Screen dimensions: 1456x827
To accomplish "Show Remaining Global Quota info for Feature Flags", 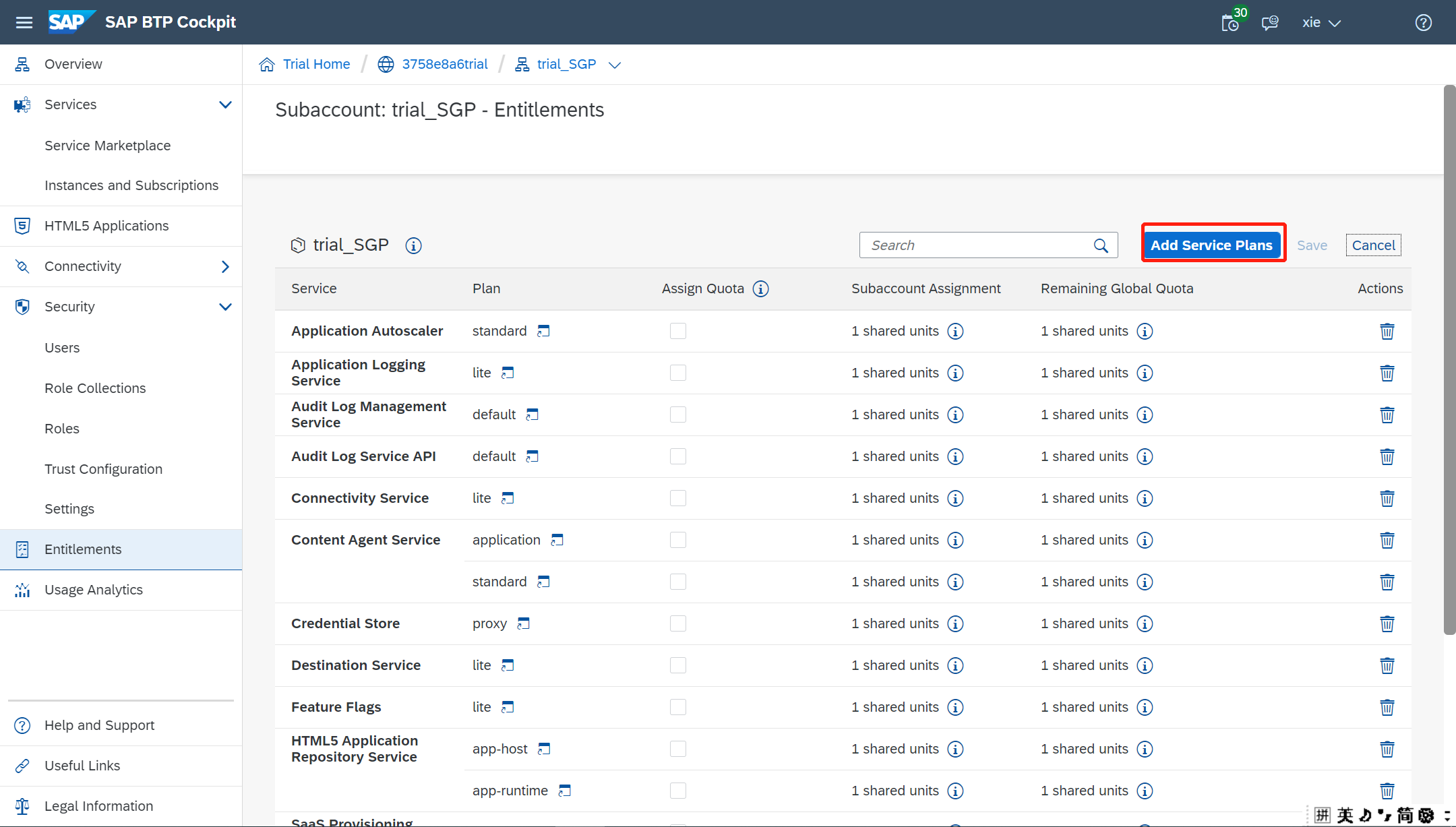I will pos(1145,707).
